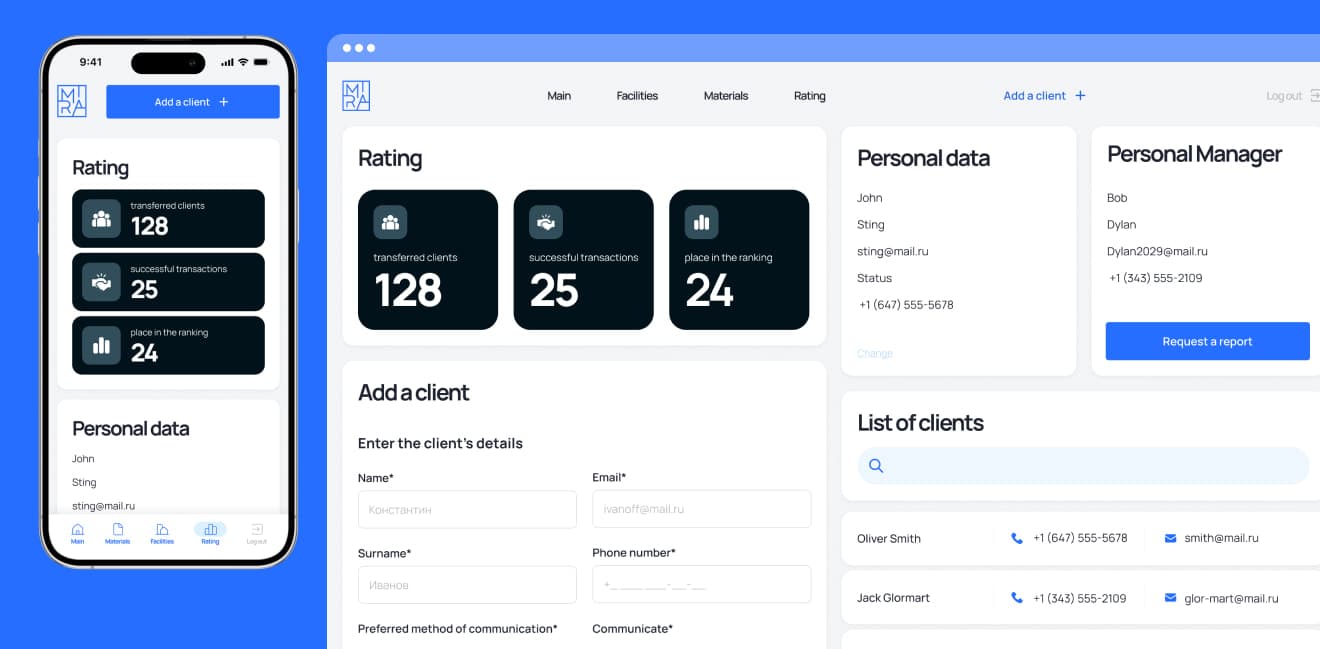Go to Facilities in the top navigation
The height and width of the screenshot is (649, 1320).
point(637,96)
